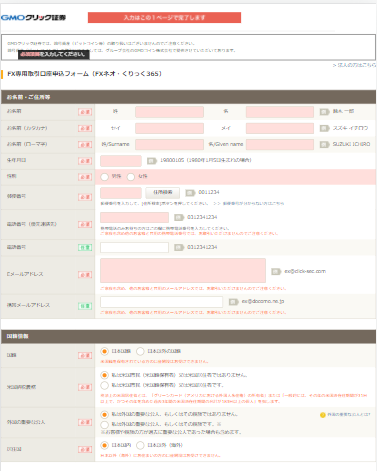The width and height of the screenshot is (377, 471).
Task: Click the red 'complete on one page' banner
Action: point(164,18)
